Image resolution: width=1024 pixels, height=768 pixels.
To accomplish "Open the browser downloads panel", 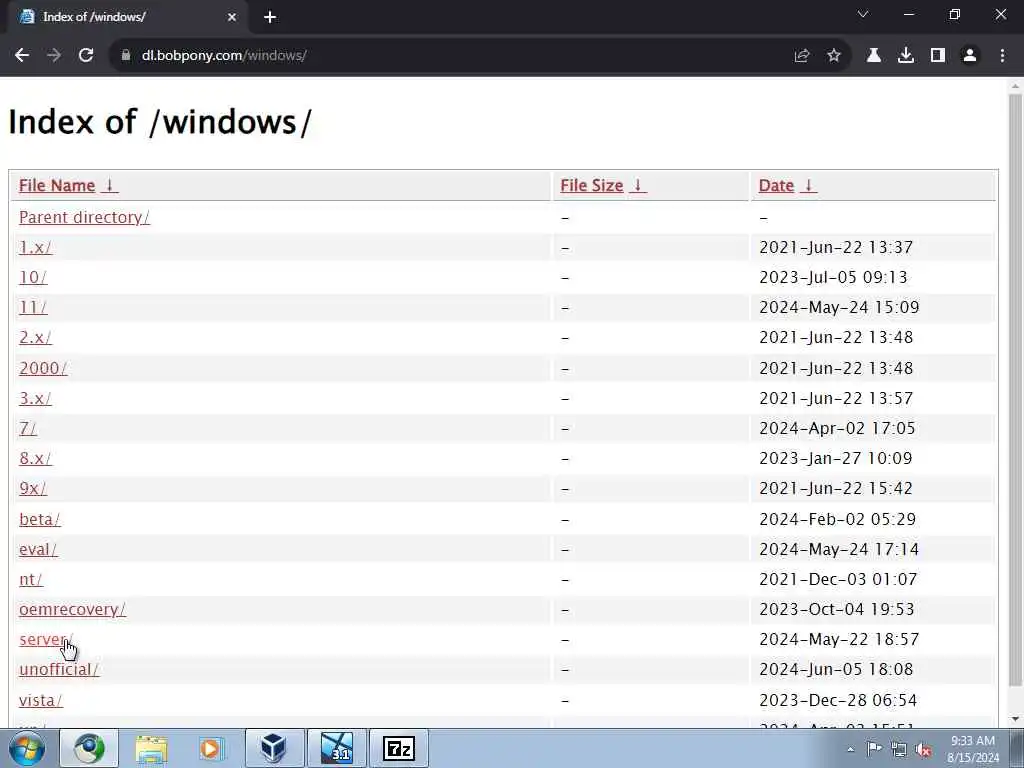I will pyautogui.click(x=906, y=56).
